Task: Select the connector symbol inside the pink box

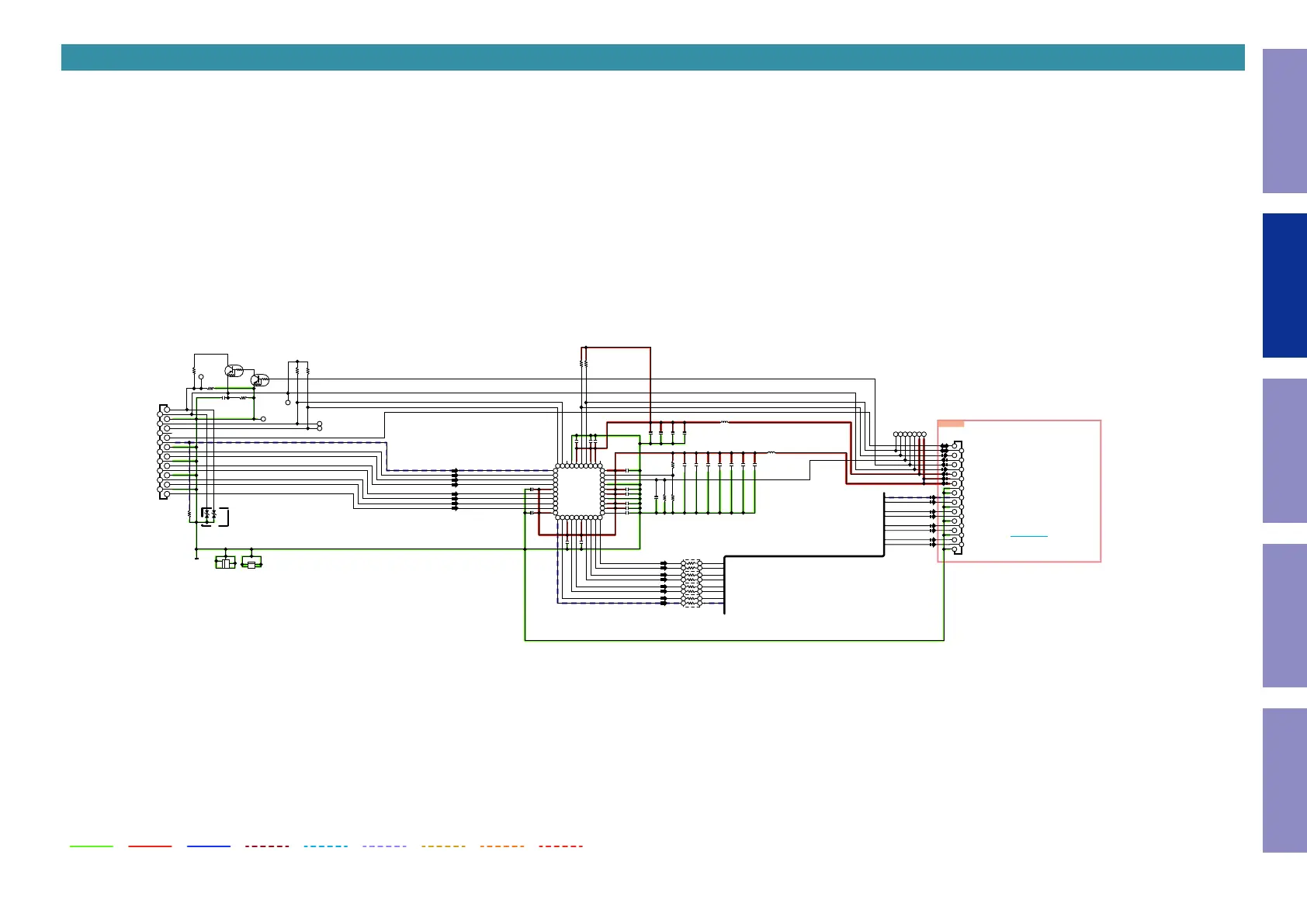Action: 958,497
